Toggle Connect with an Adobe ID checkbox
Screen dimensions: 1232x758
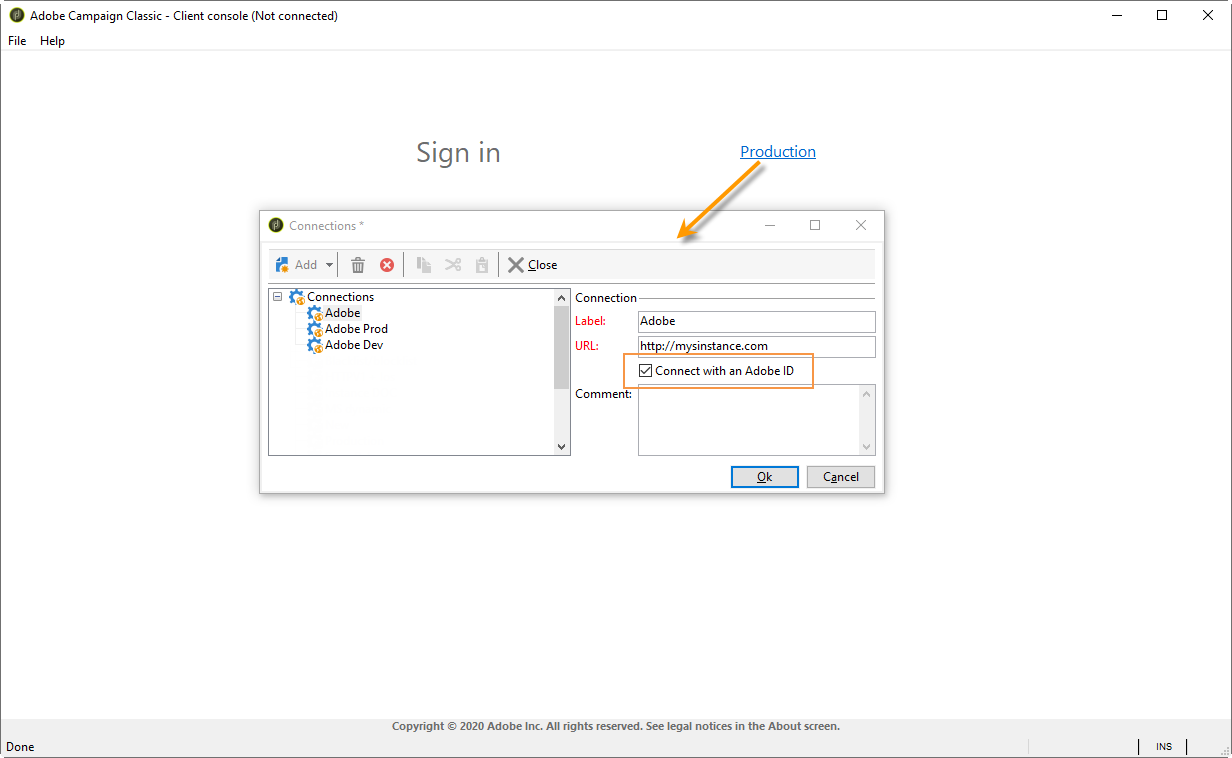tap(646, 371)
